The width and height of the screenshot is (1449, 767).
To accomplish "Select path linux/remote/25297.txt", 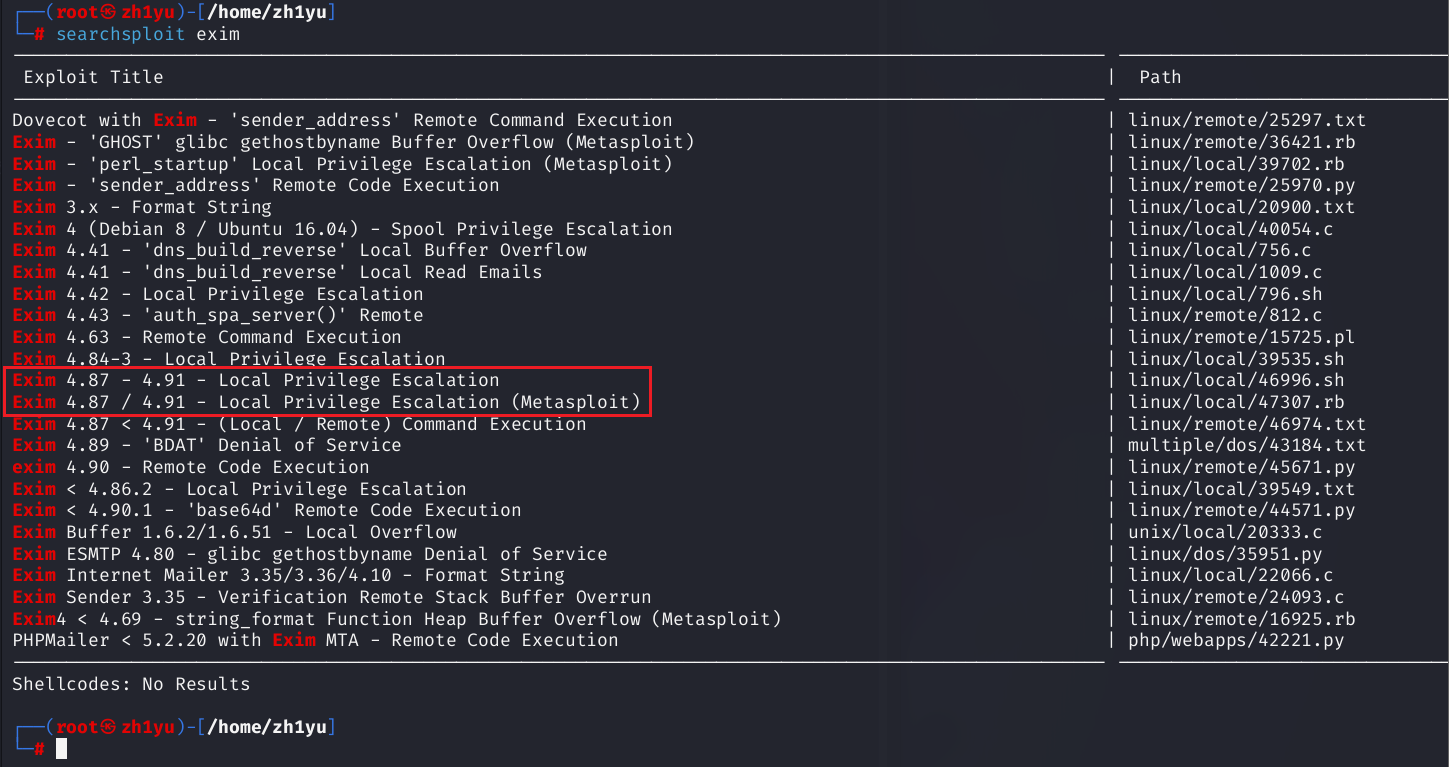I will (x=1246, y=120).
